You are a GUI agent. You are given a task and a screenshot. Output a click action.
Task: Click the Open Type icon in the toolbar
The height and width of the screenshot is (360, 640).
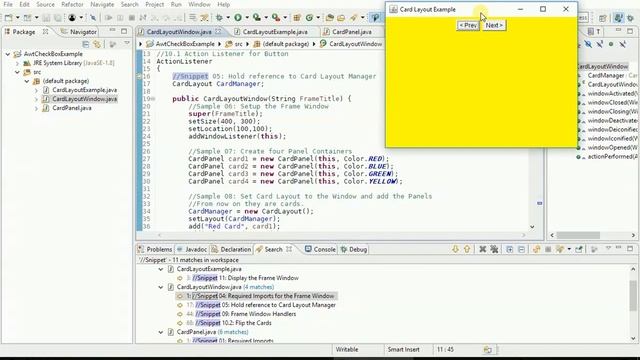click(330, 18)
